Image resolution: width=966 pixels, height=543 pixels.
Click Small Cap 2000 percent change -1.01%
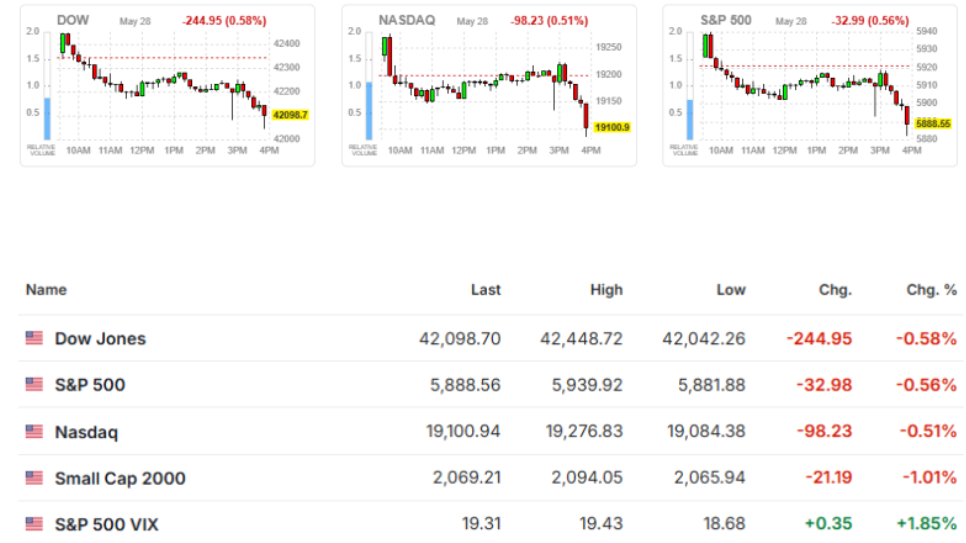(930, 478)
